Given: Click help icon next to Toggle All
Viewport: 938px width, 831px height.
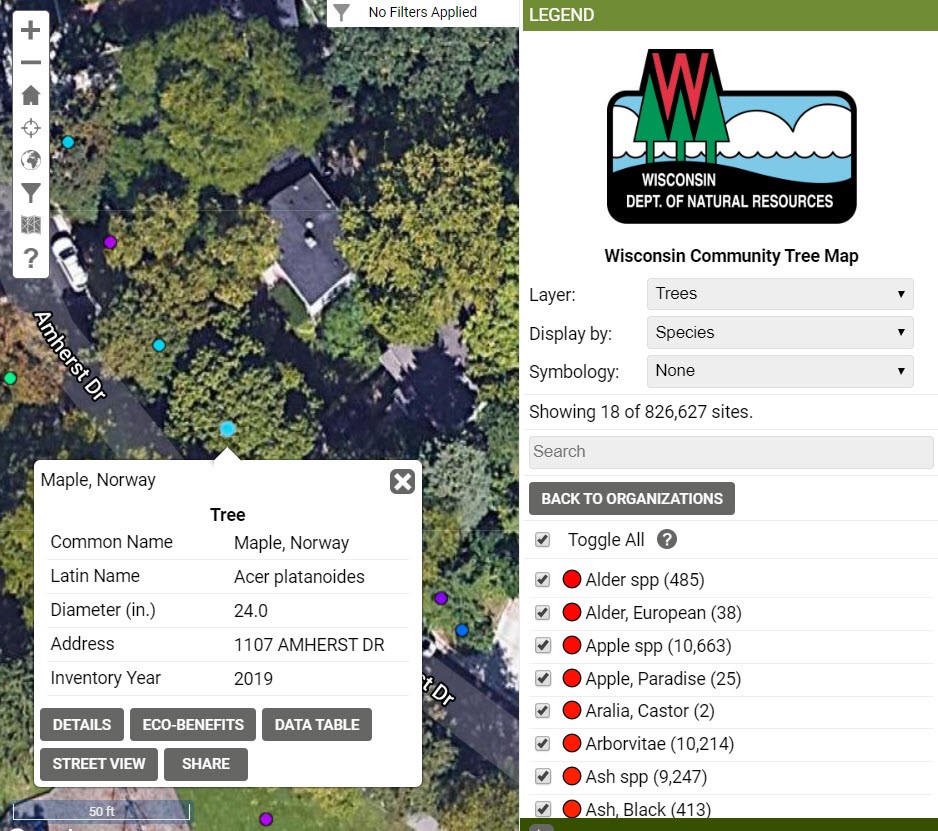Looking at the screenshot, I should point(666,540).
